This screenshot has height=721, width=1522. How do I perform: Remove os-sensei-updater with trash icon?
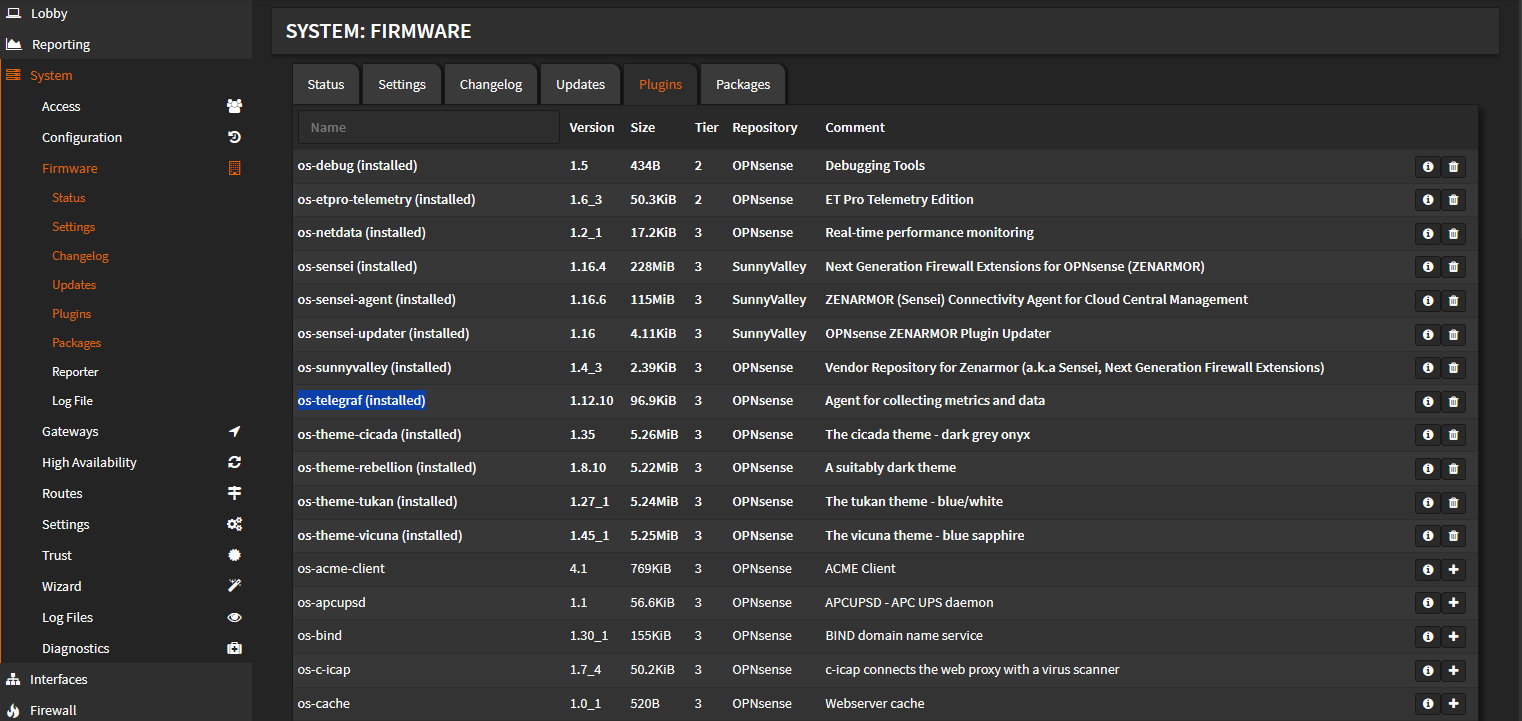pyautogui.click(x=1453, y=334)
